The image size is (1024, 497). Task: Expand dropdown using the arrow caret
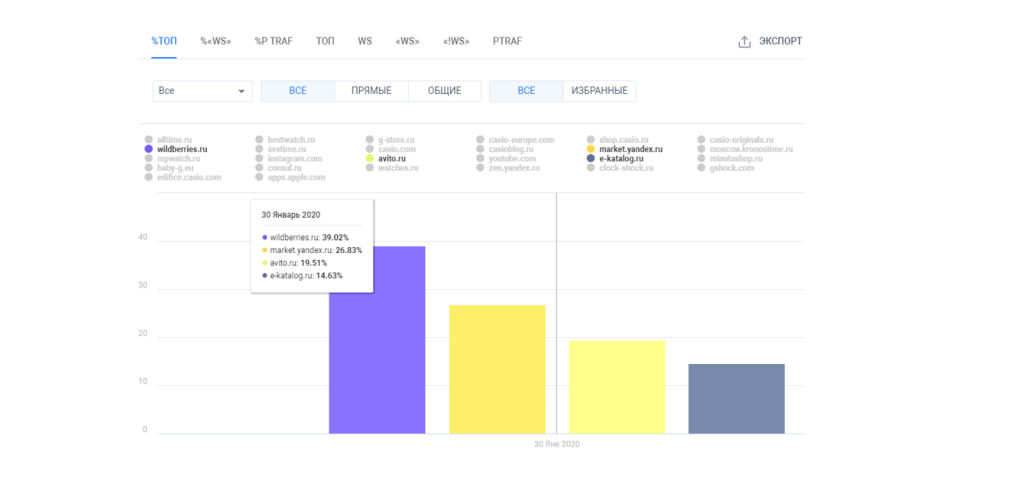tap(242, 91)
